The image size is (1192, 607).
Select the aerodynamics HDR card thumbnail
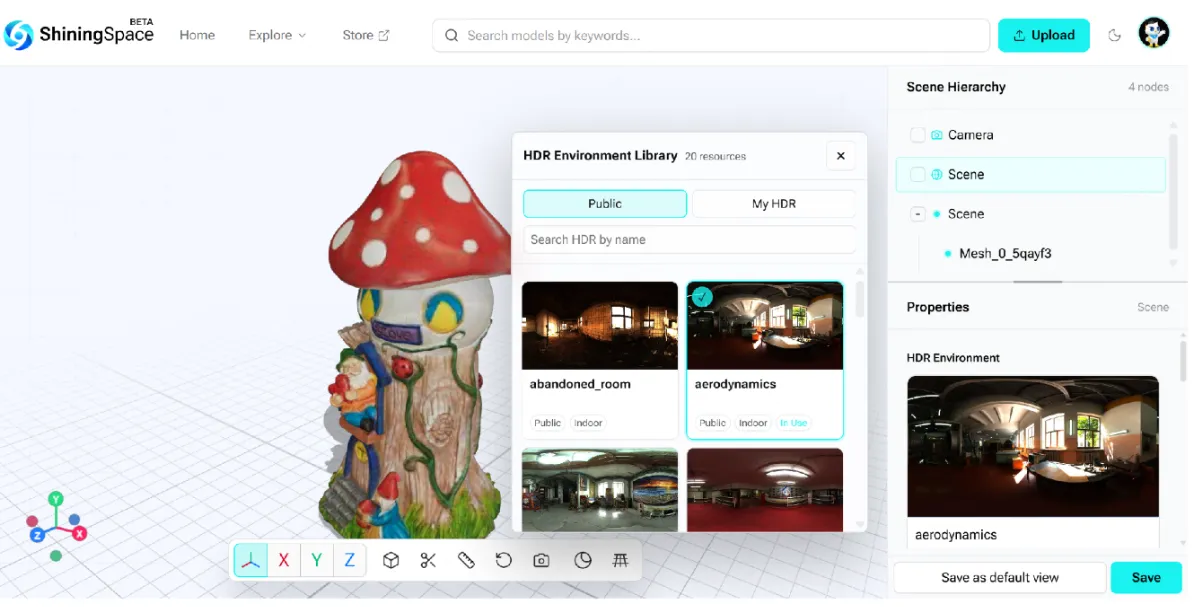coord(765,326)
